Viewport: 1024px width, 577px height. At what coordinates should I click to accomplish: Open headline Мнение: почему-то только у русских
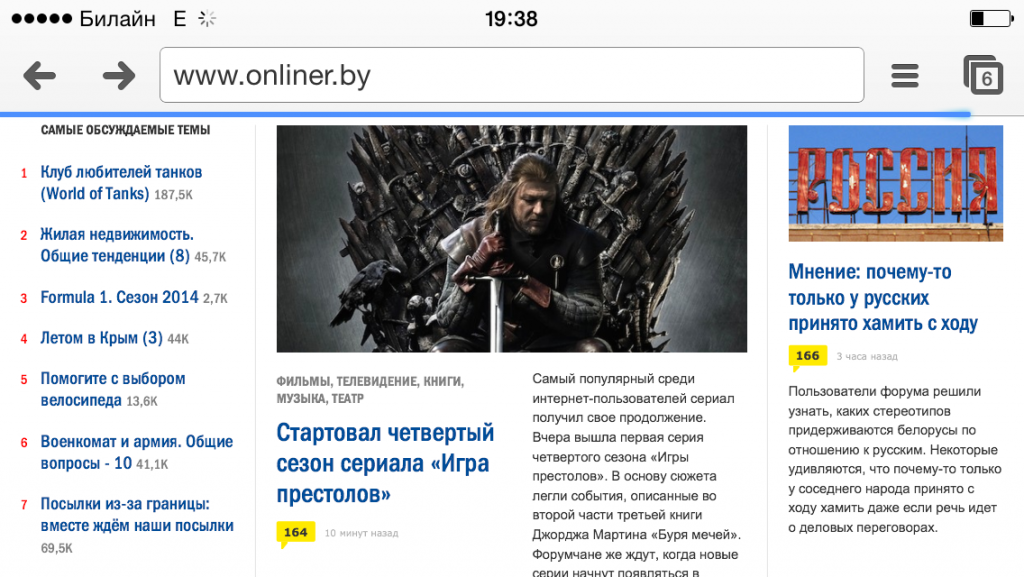(883, 298)
